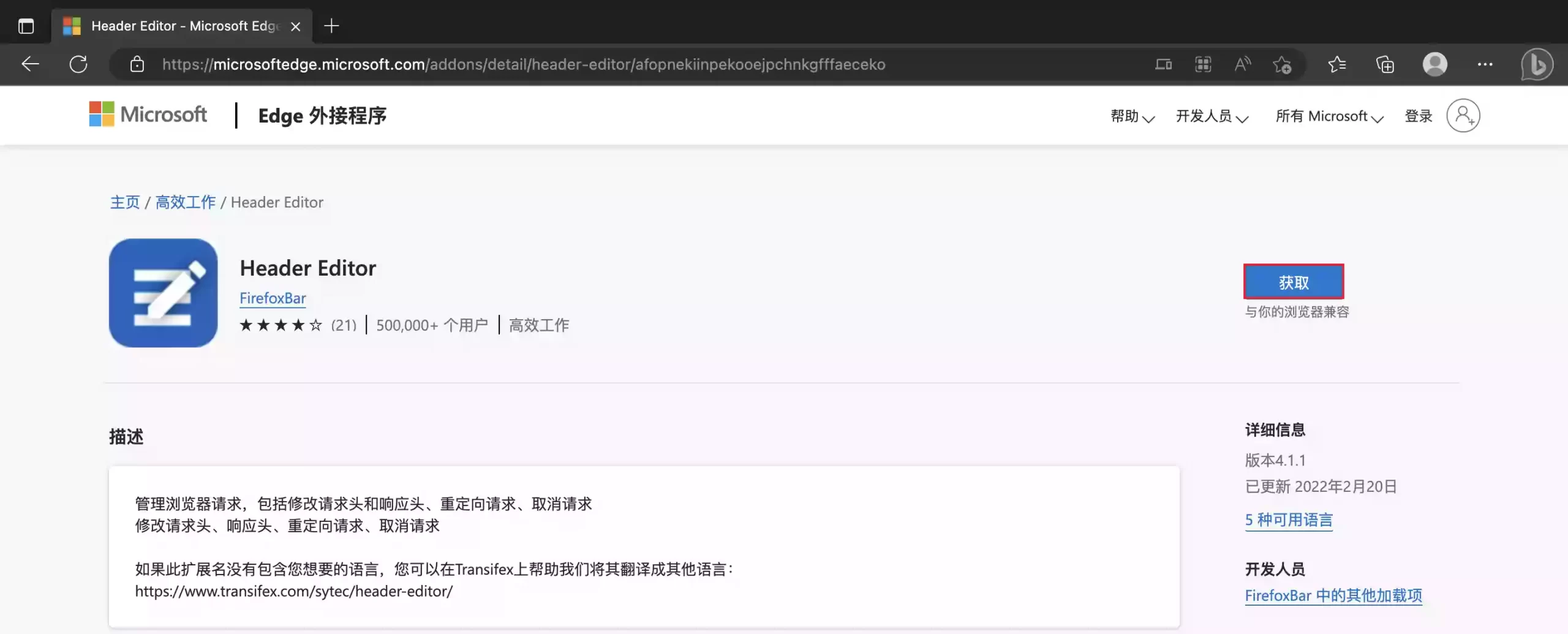Click the 获取 button to install
This screenshot has height=634, width=1568.
[1294, 282]
